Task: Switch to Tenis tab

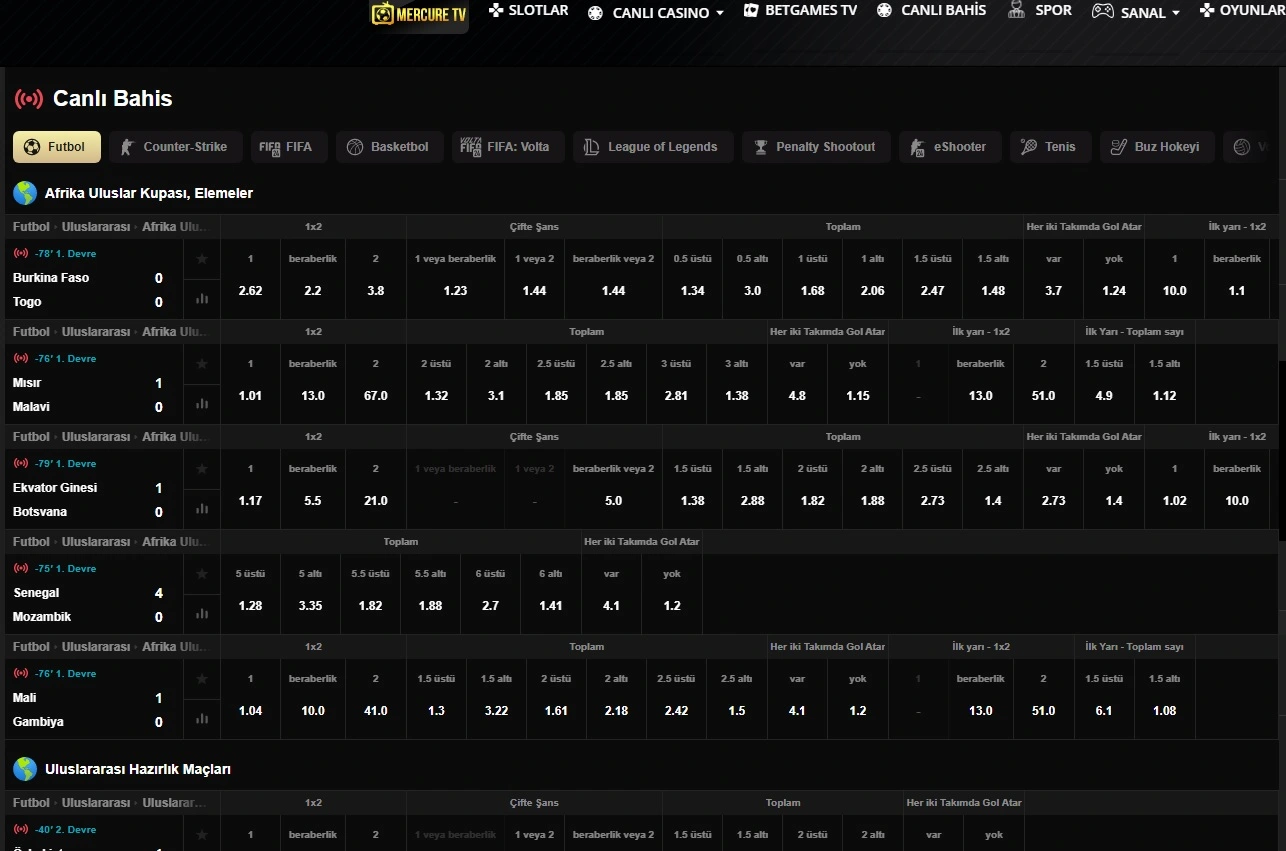Action: pos(1050,147)
